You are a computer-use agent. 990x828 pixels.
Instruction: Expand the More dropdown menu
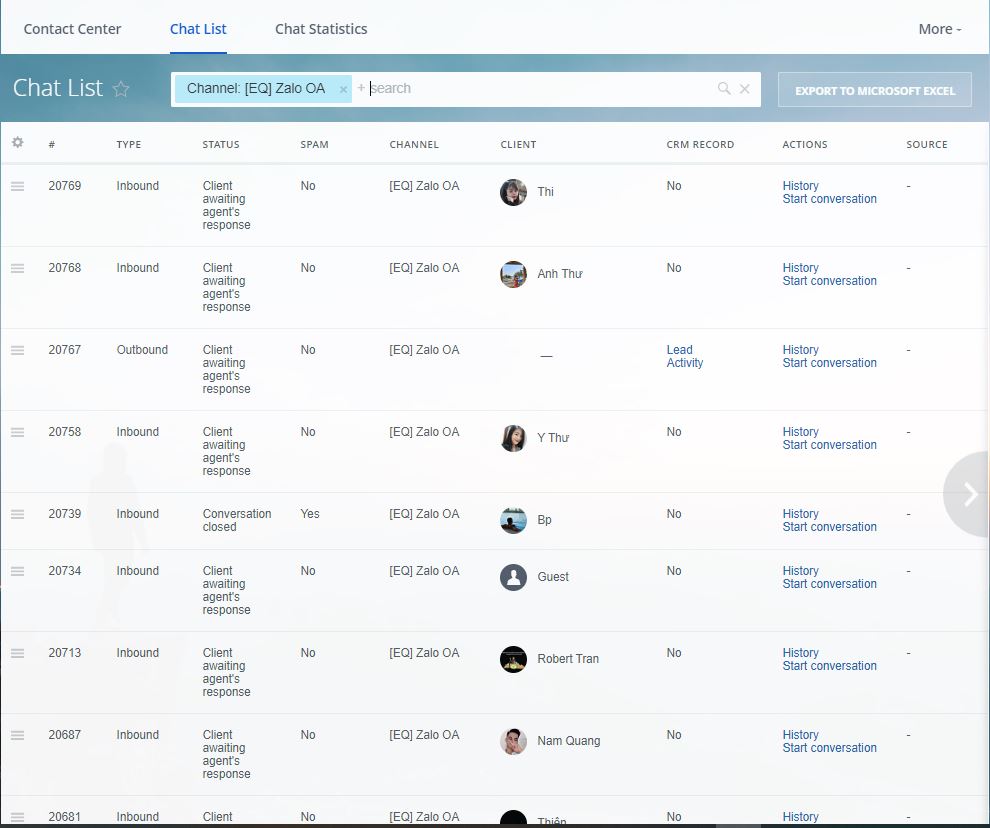coord(939,29)
